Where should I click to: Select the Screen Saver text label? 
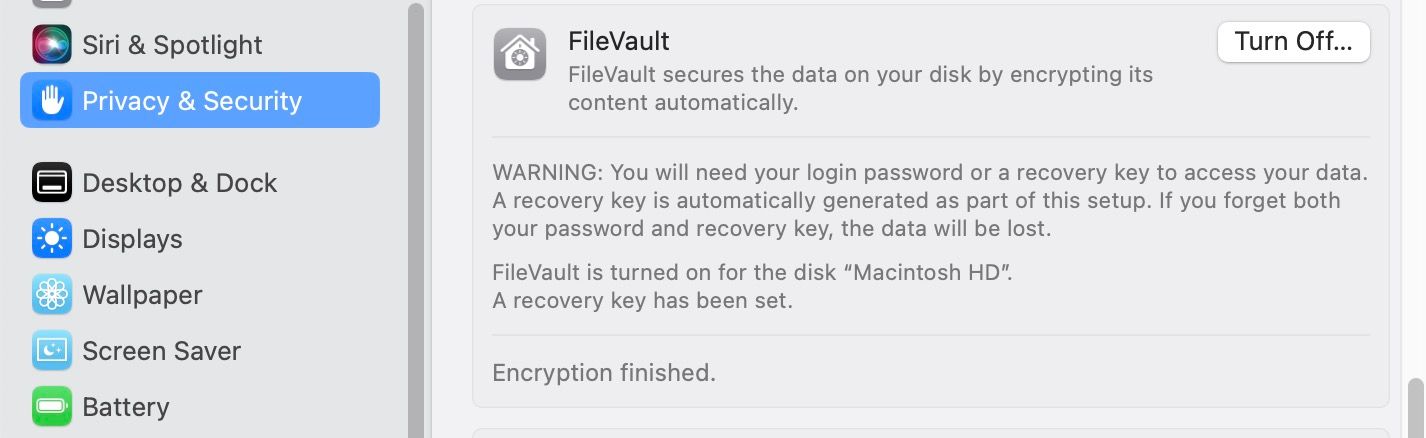[x=161, y=351]
